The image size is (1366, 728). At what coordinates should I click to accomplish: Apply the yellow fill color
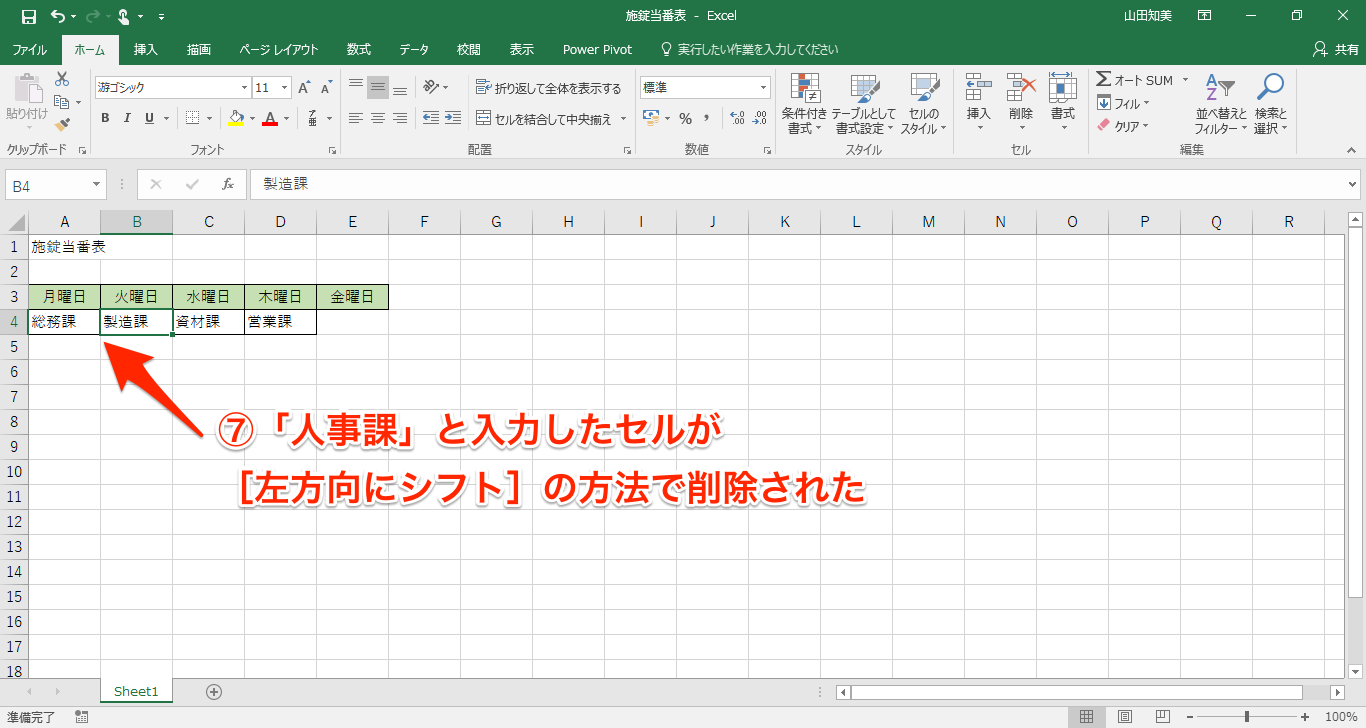pos(236,118)
